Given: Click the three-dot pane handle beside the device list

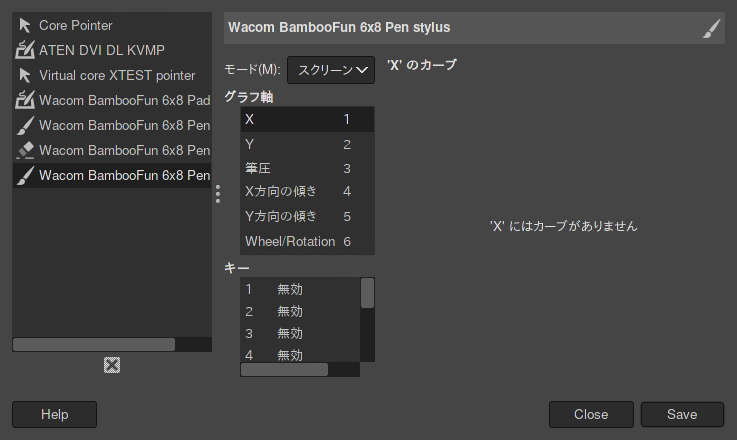Looking at the screenshot, I should pos(218,194).
